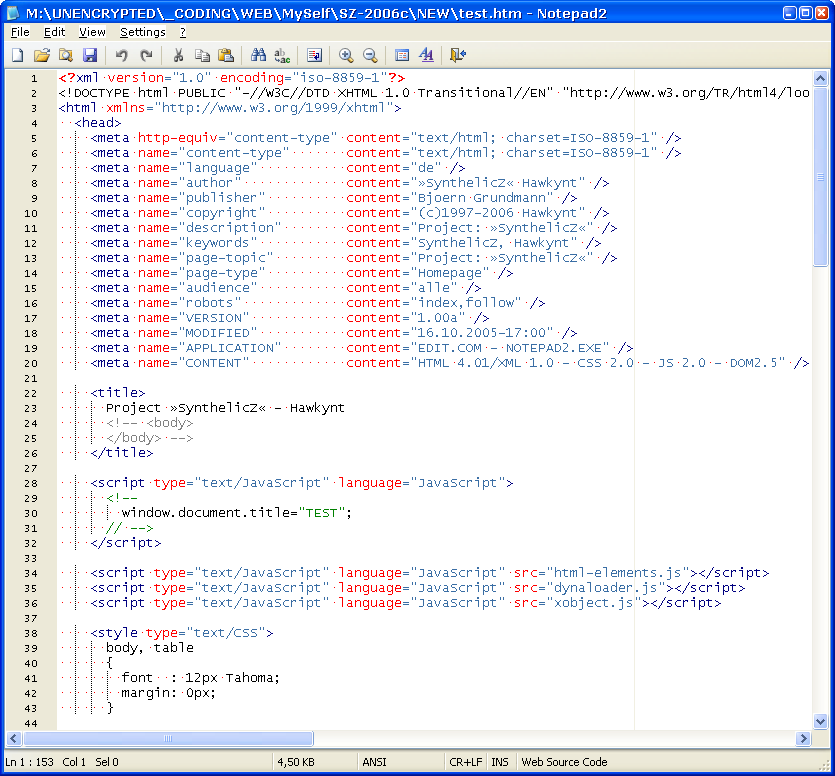
Task: Click the opening <title> tag text
Action: pyautogui.click(x=118, y=393)
